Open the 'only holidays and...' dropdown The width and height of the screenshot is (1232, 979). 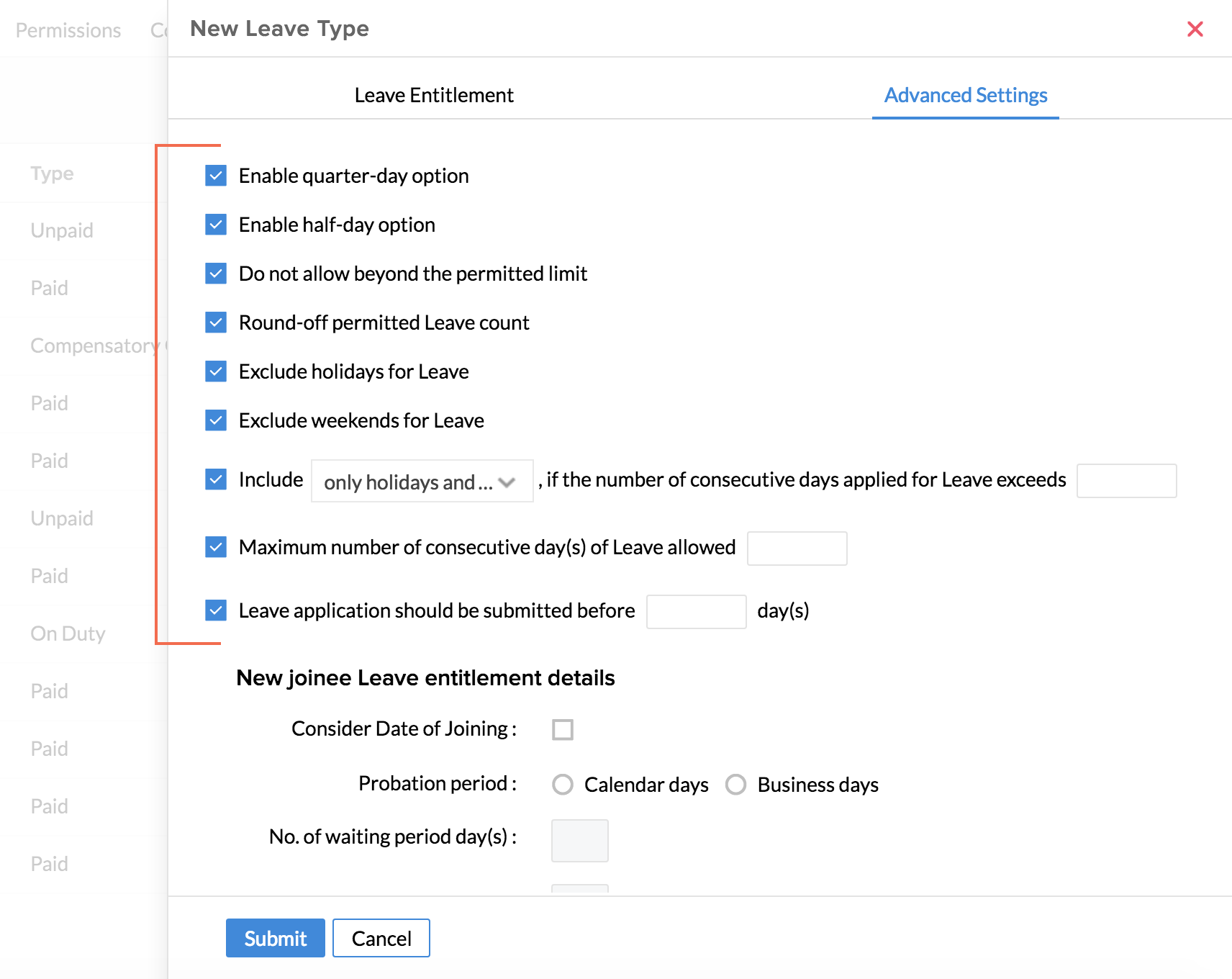tap(422, 482)
